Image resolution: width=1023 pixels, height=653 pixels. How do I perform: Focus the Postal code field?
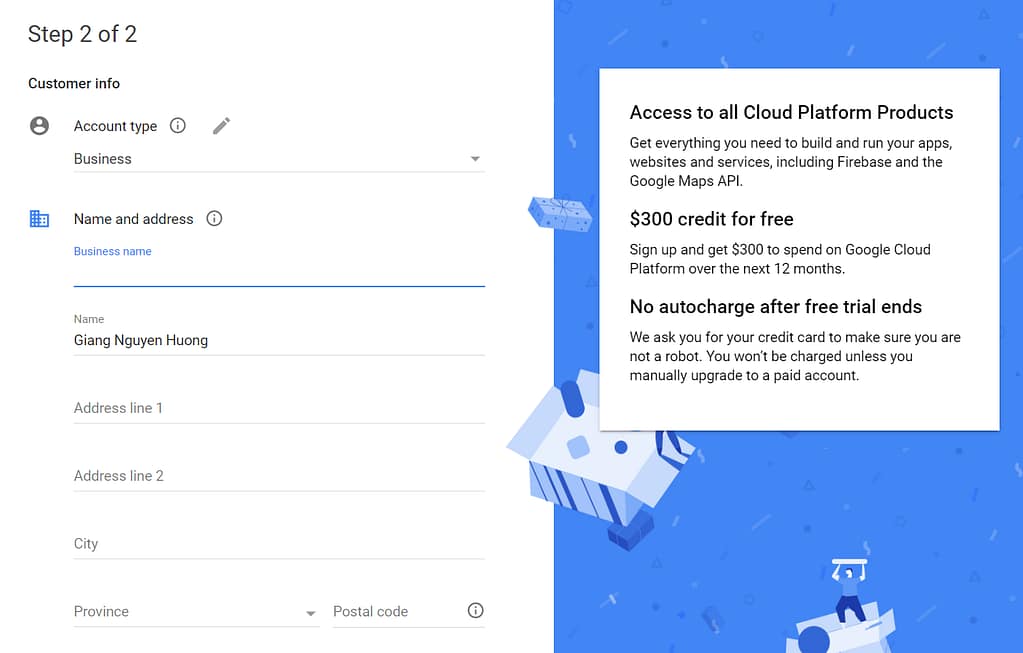395,612
